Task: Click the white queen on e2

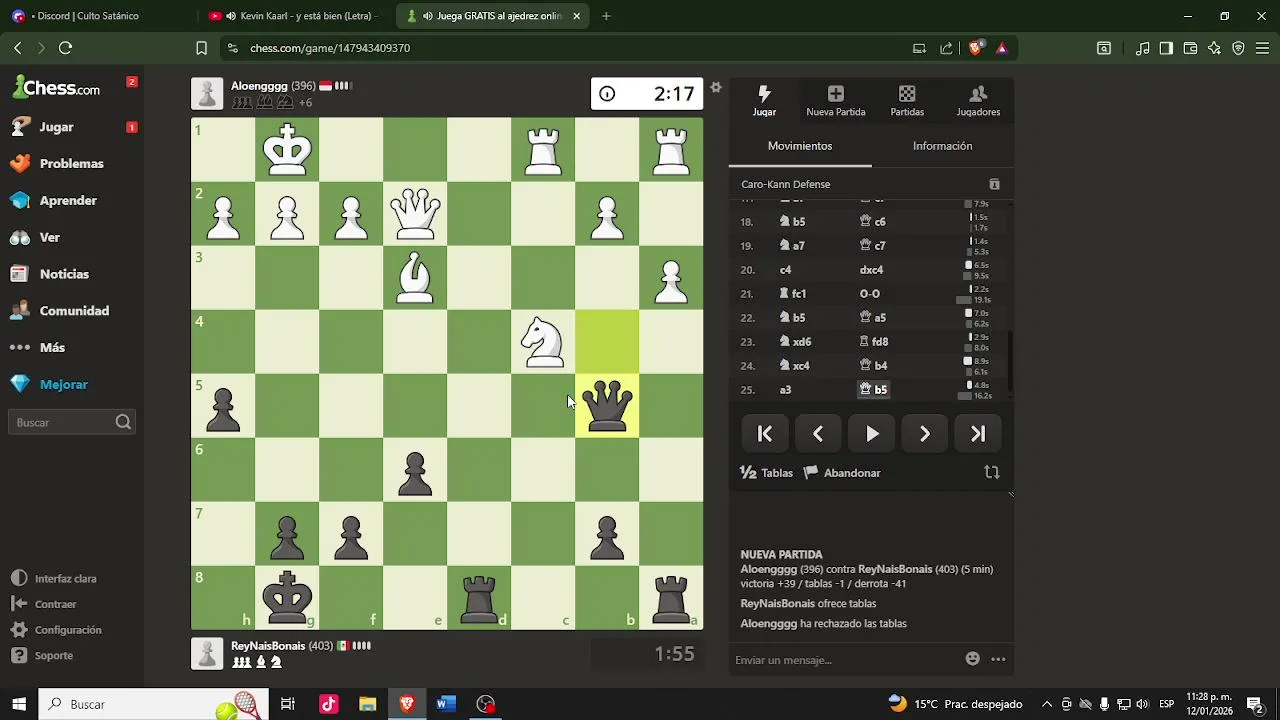Action: 415,214
